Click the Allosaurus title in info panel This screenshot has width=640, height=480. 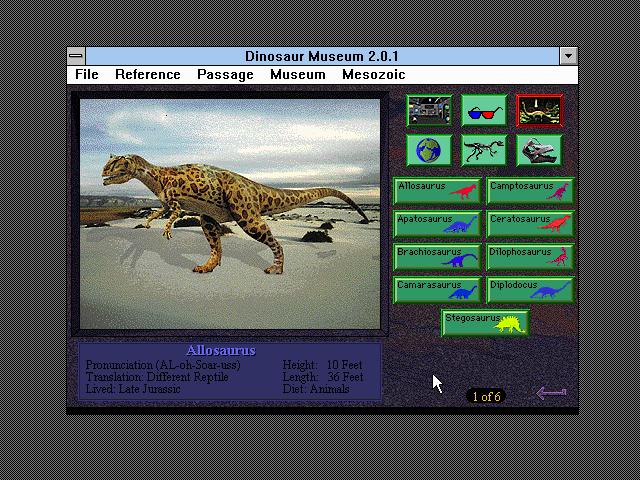click(x=221, y=350)
